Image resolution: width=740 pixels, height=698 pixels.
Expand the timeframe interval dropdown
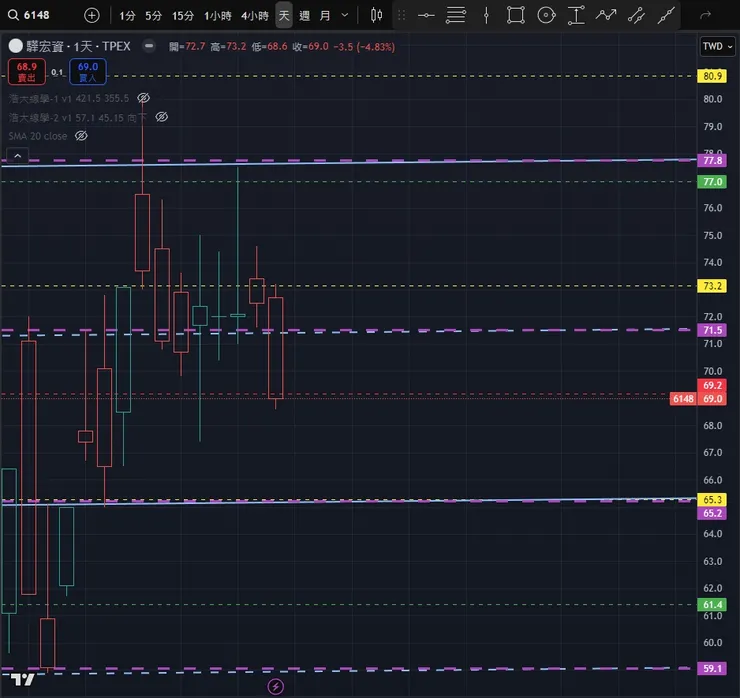click(345, 16)
